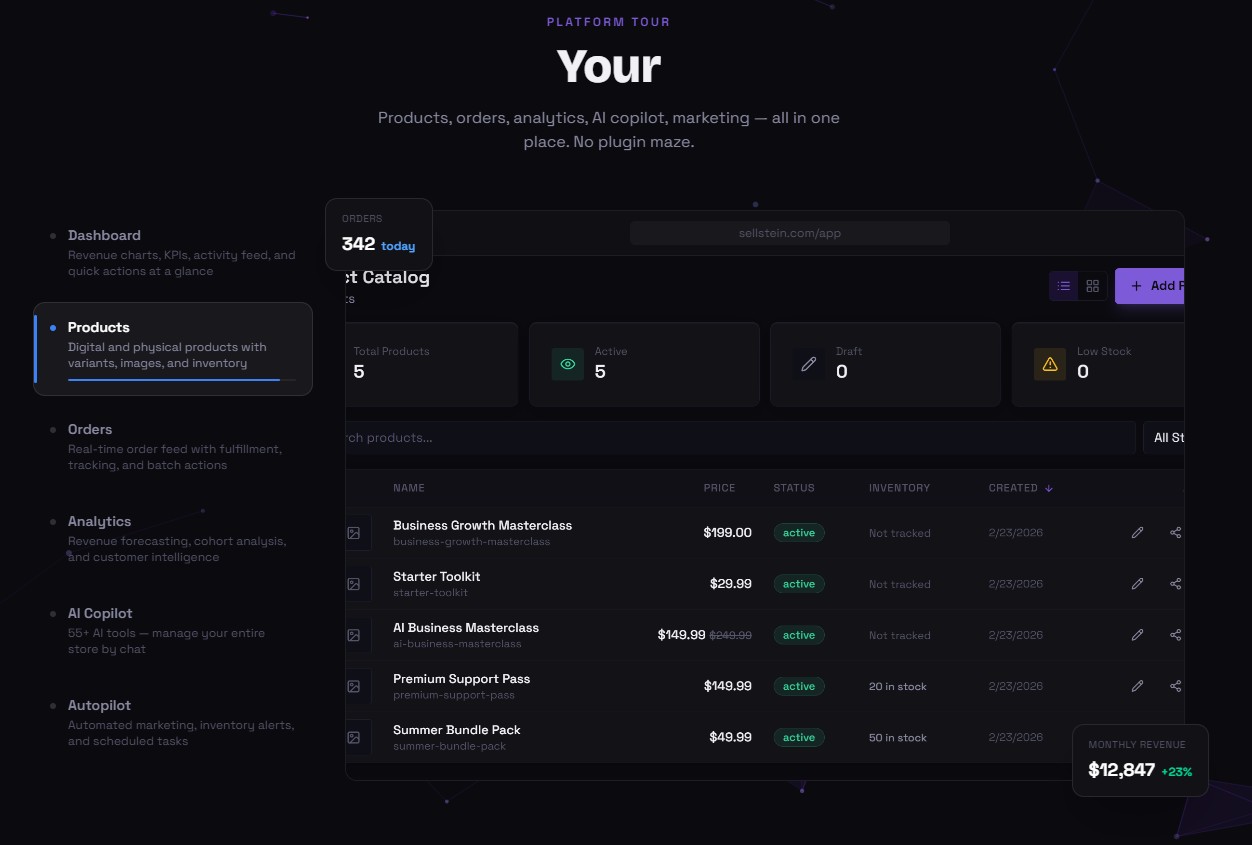1252x845 pixels.
Task: Click image placeholder for Summer Bundle Pack
Action: click(x=354, y=737)
